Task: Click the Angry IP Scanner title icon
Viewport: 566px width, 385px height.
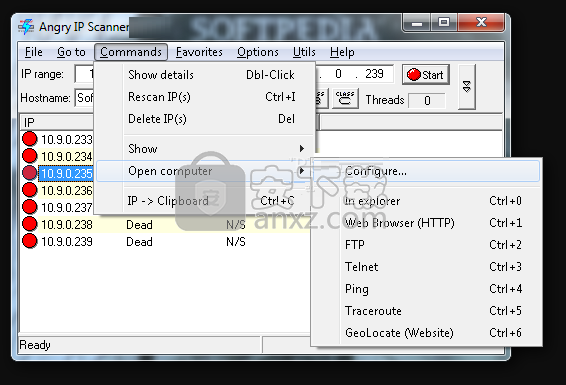Action: coord(26,27)
